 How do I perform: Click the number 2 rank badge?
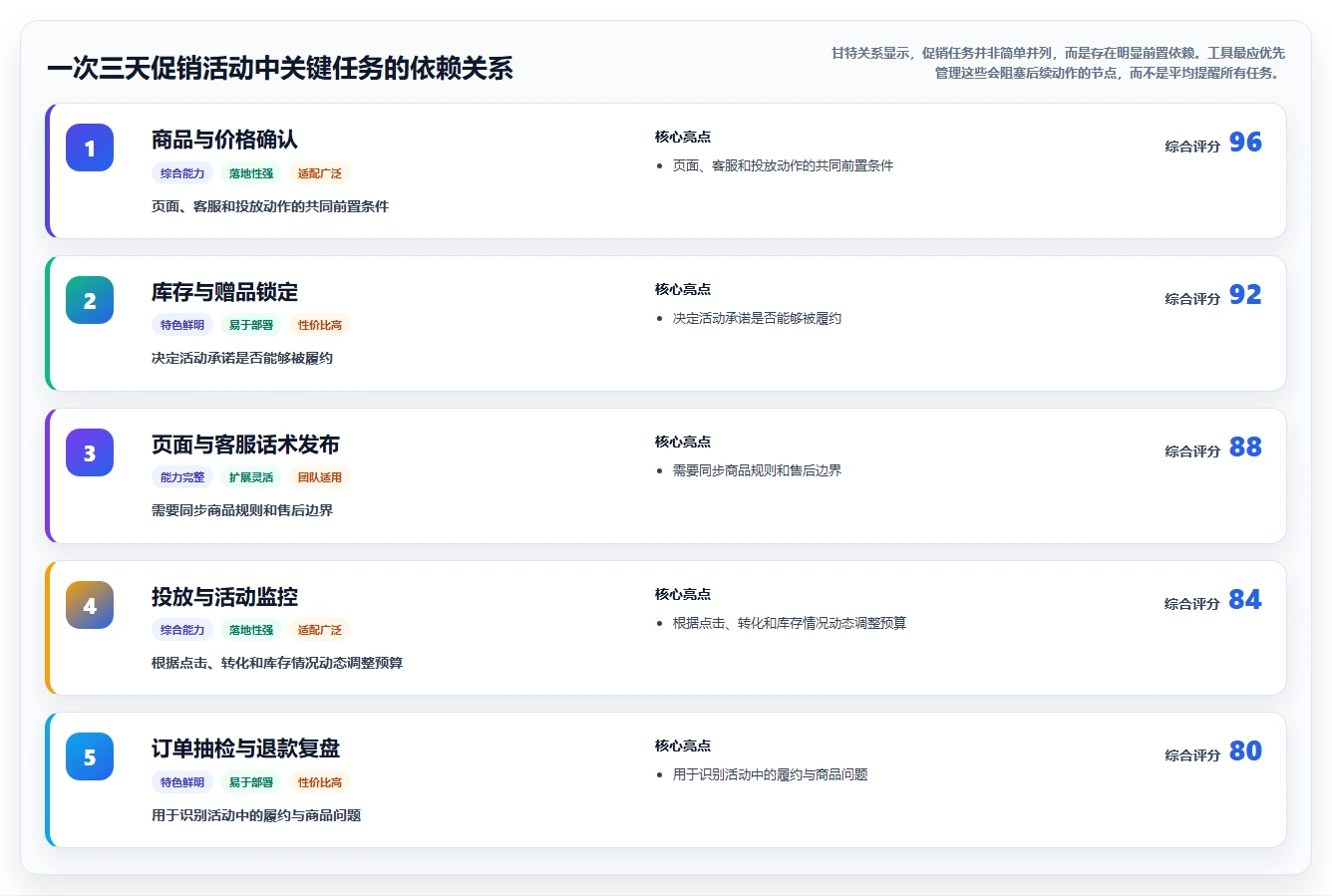(x=90, y=300)
